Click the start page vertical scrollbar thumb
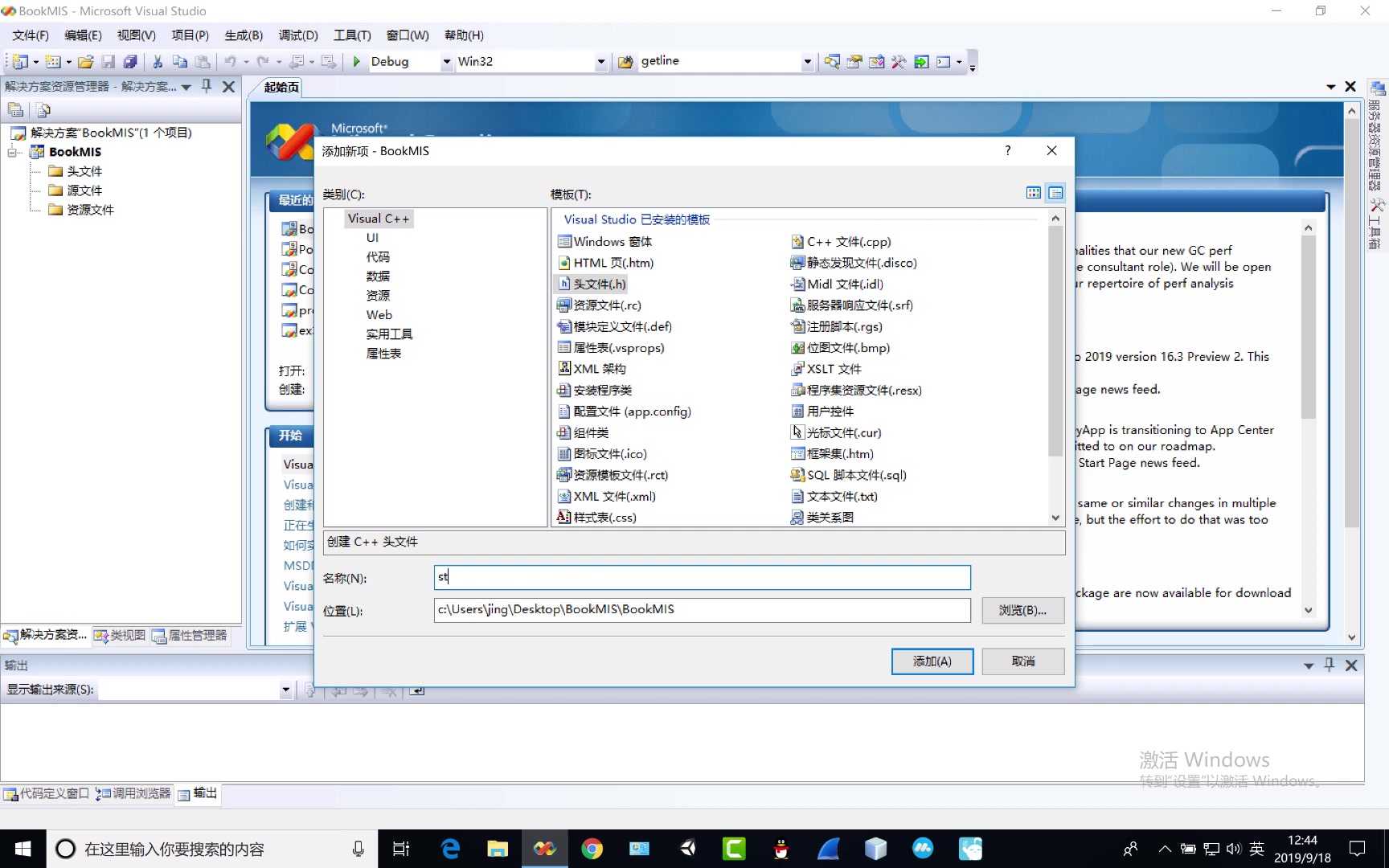 click(x=1351, y=321)
